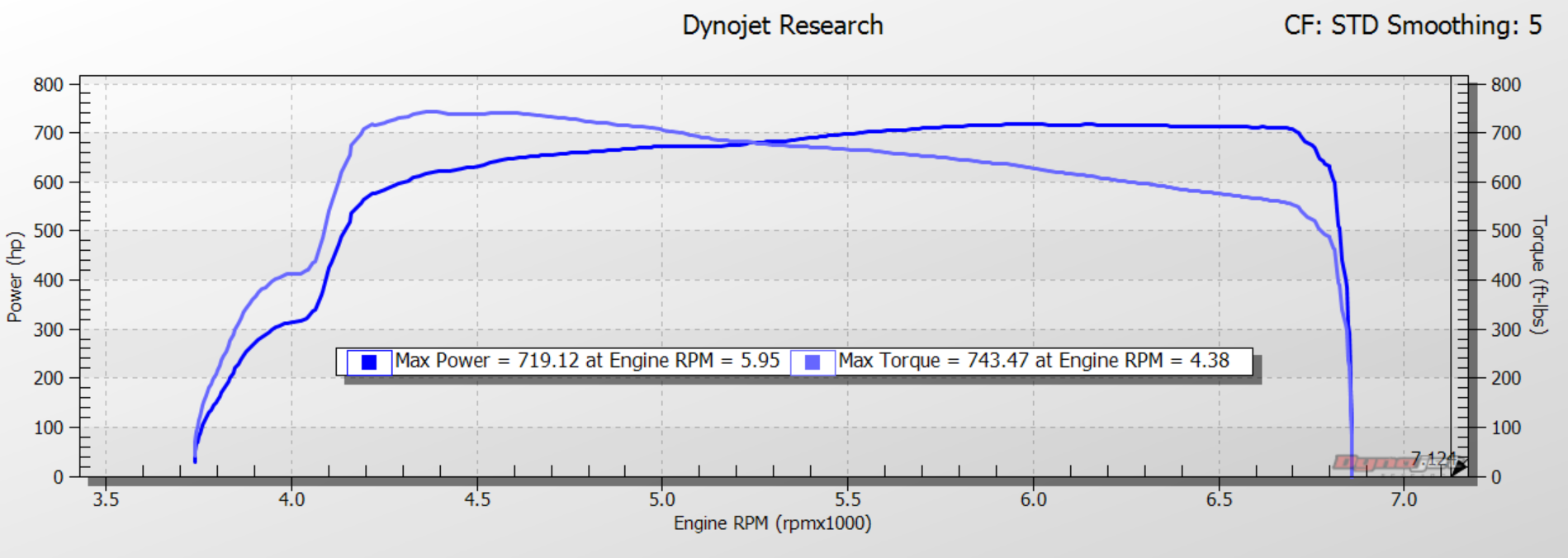Select the Max Power legend text
Screen dimensions: 1568x558
(x=587, y=361)
